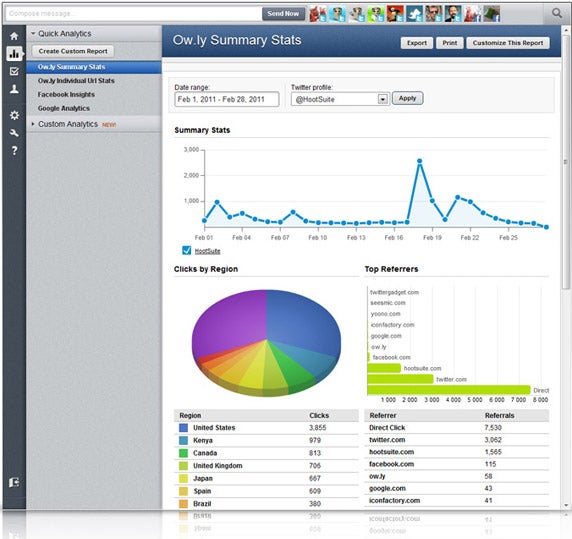The width and height of the screenshot is (572, 539).
Task: Select the man with sunglasses Twitter avatar
Action: pos(434,14)
